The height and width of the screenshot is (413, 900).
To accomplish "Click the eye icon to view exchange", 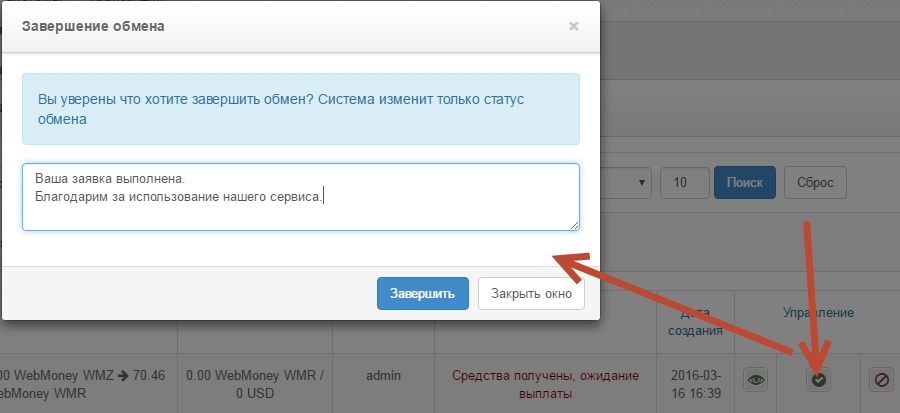I will (x=756, y=380).
